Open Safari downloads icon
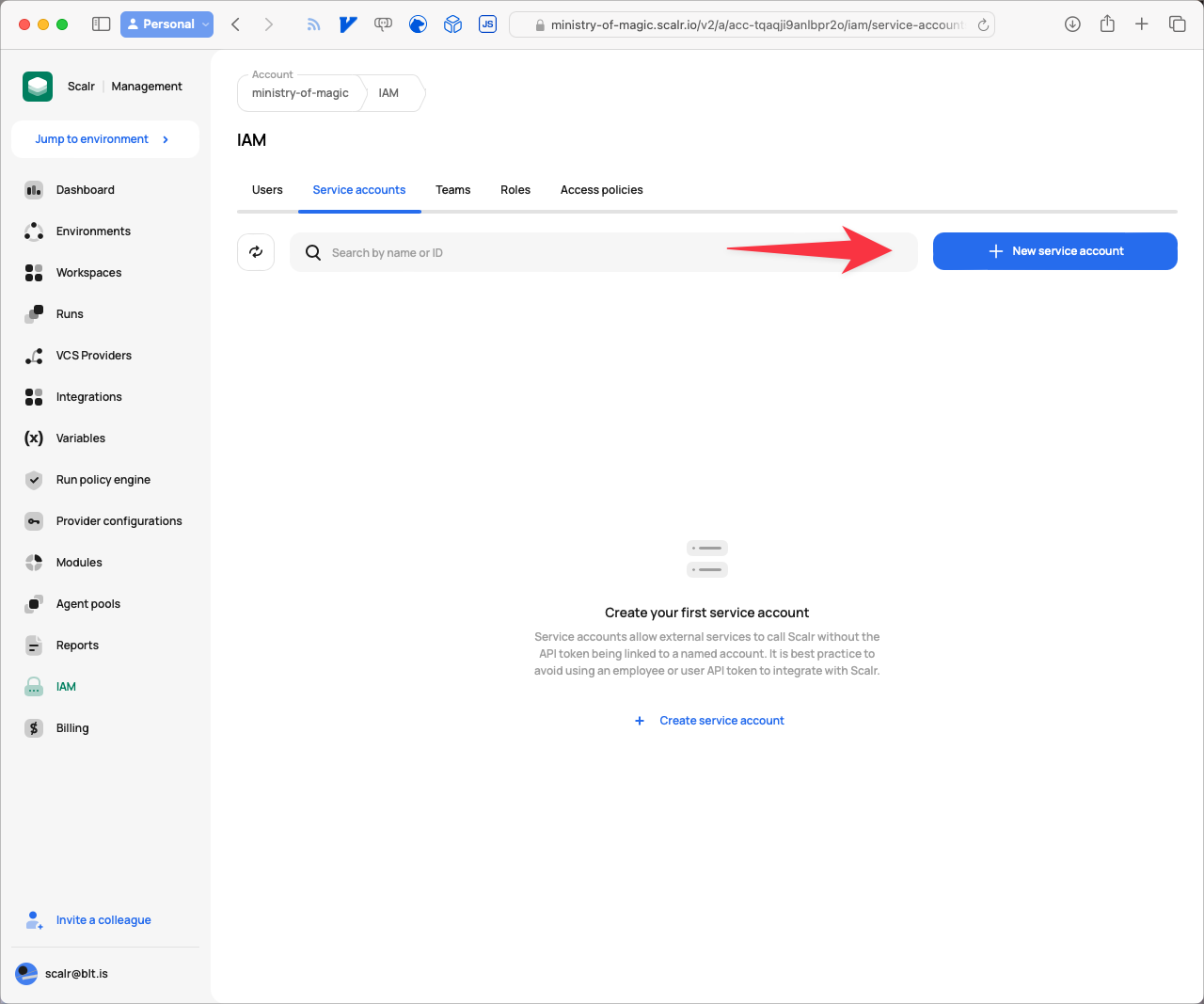1204x1004 pixels. point(1072,24)
